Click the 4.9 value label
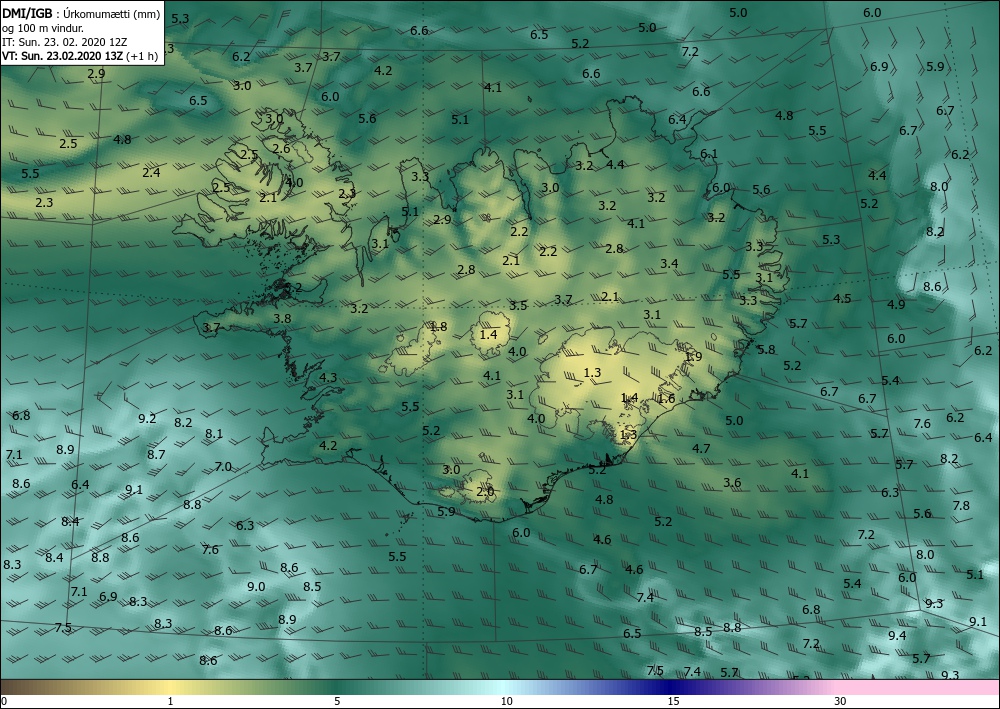 click(896, 305)
